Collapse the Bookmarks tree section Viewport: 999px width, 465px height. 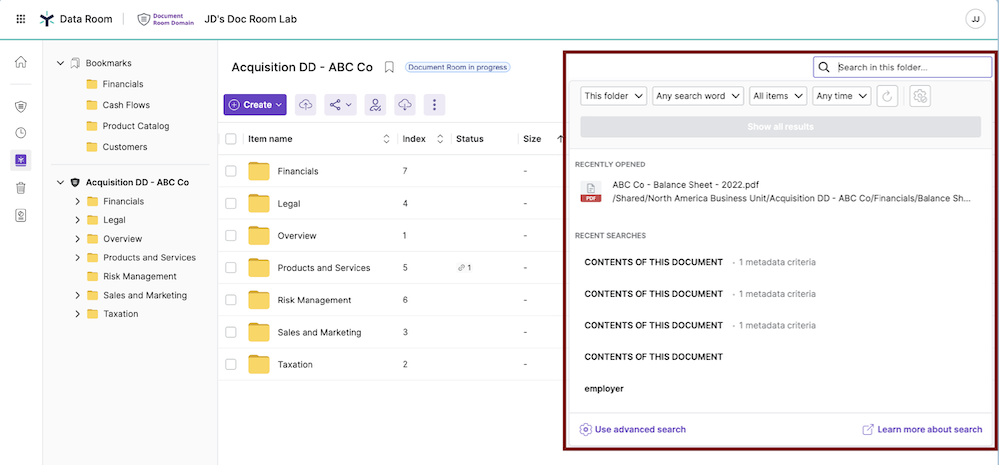coord(61,63)
